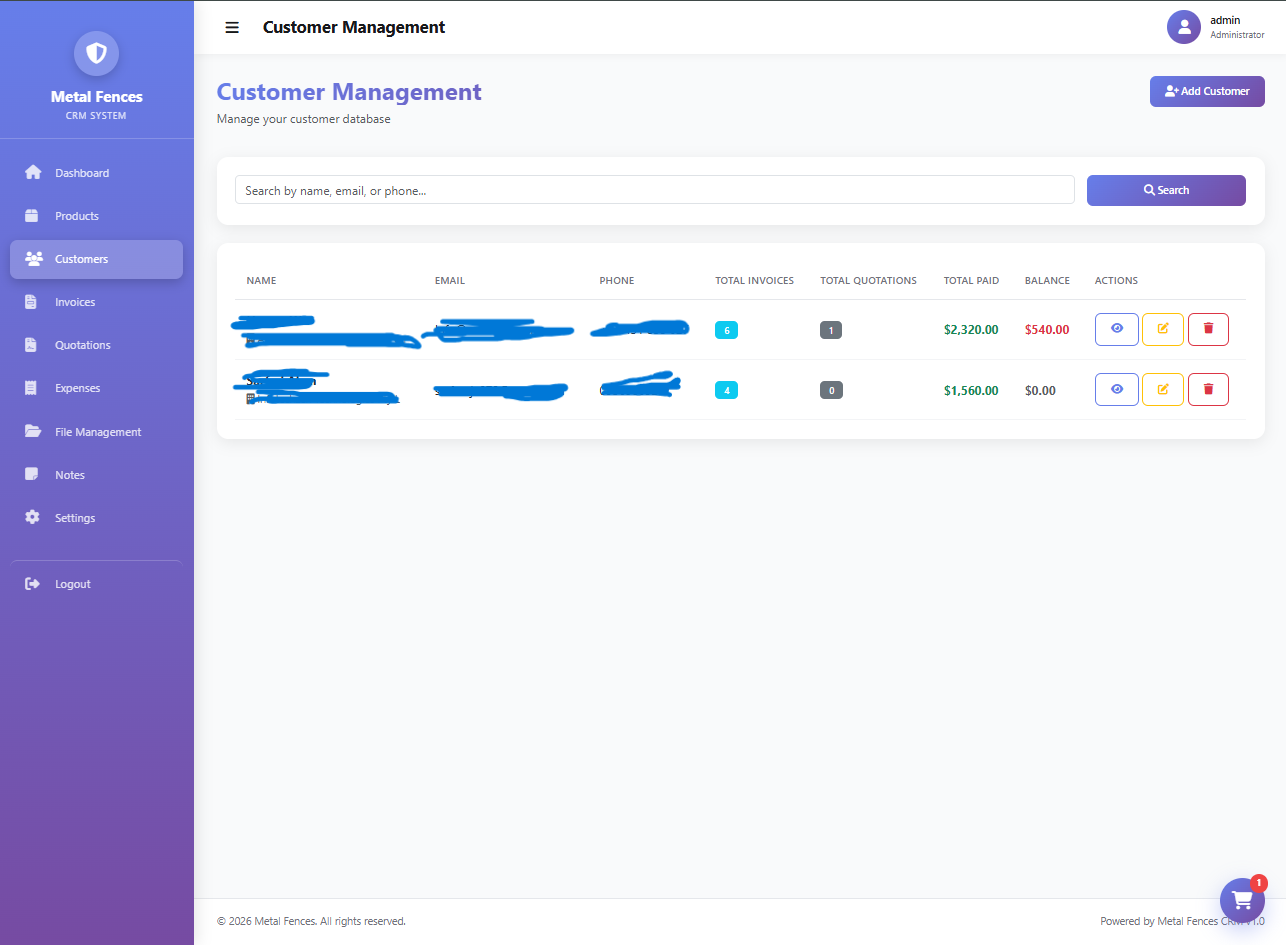
Task: Click the customer search input field
Action: click(x=654, y=190)
